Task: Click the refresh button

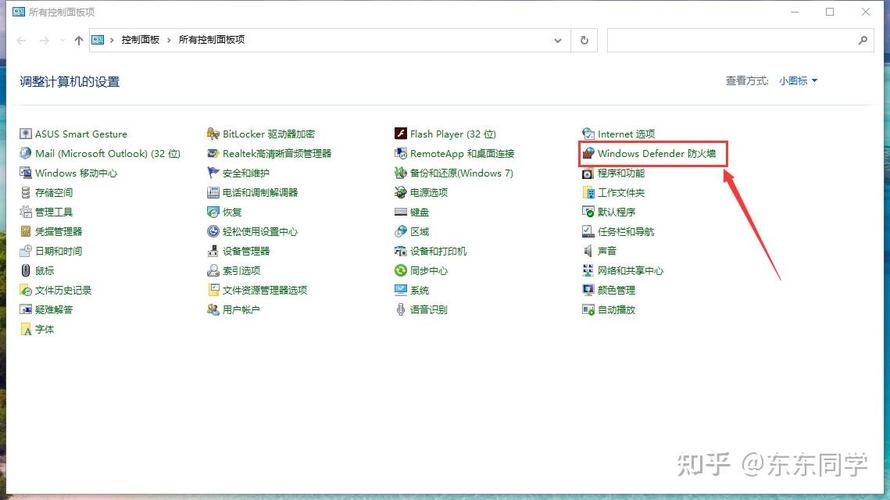Action: point(584,40)
